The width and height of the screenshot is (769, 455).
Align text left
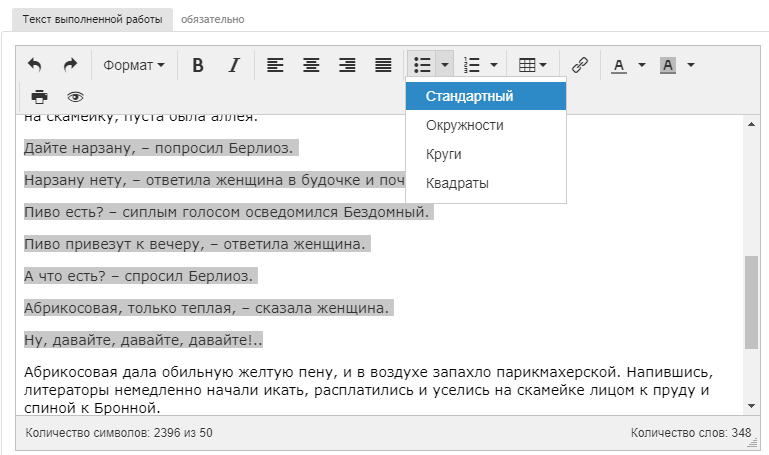(275, 65)
